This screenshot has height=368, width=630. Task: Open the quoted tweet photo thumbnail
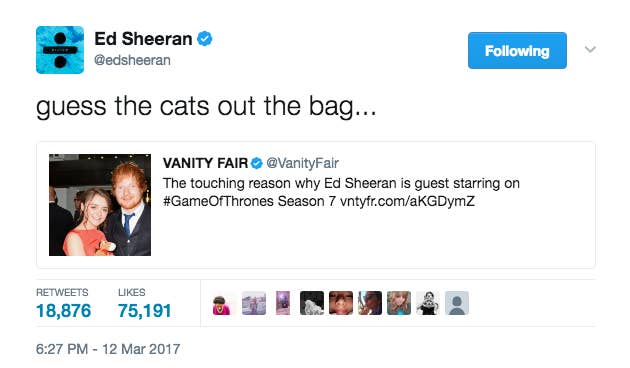click(x=100, y=205)
